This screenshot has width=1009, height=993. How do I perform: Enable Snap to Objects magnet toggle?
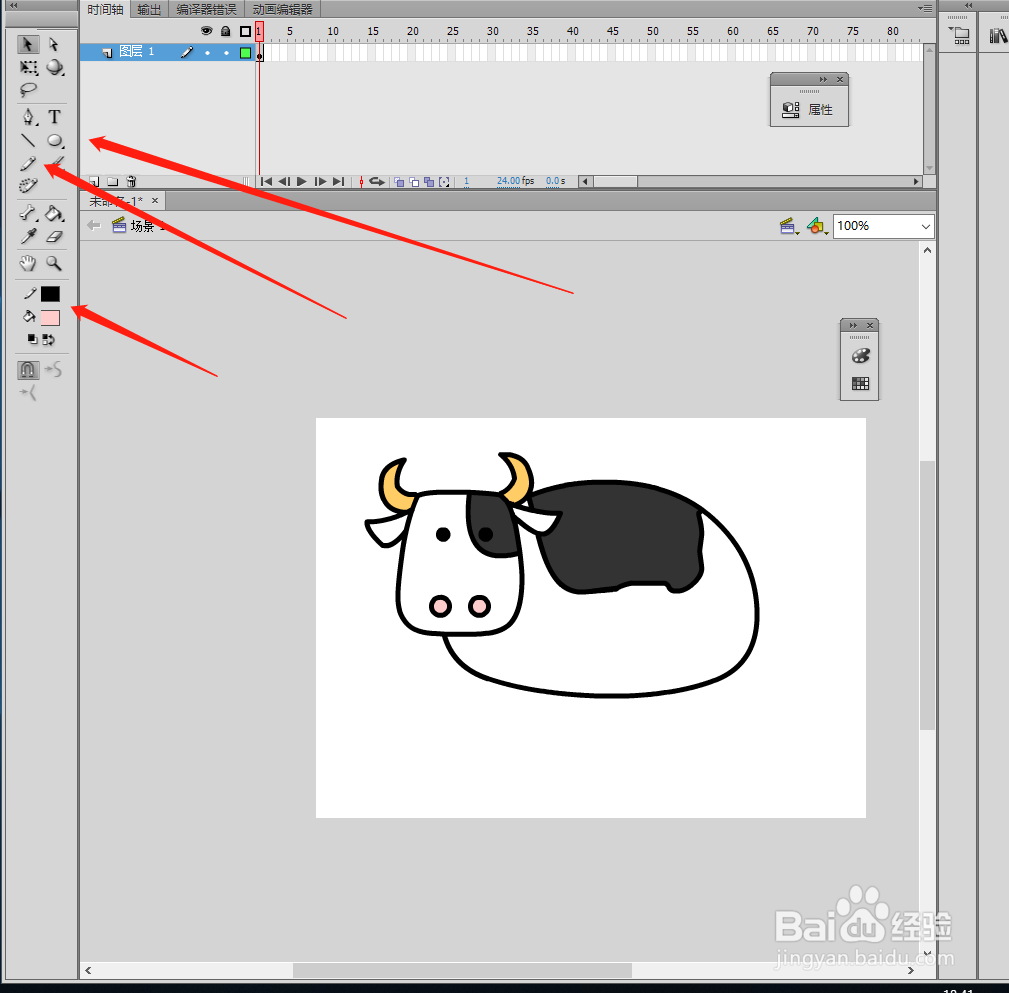[x=27, y=370]
